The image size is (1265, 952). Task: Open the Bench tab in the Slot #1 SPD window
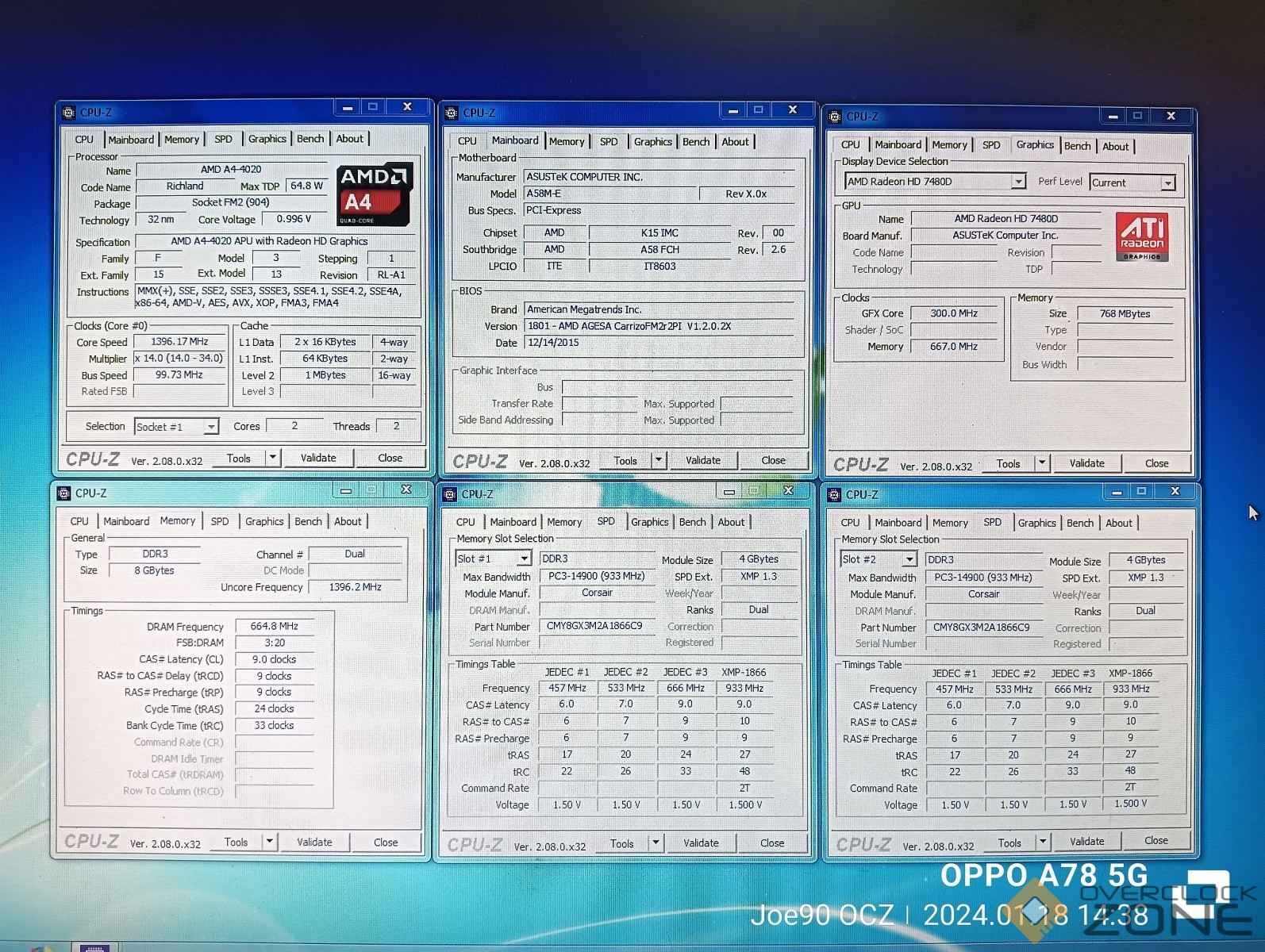692,523
